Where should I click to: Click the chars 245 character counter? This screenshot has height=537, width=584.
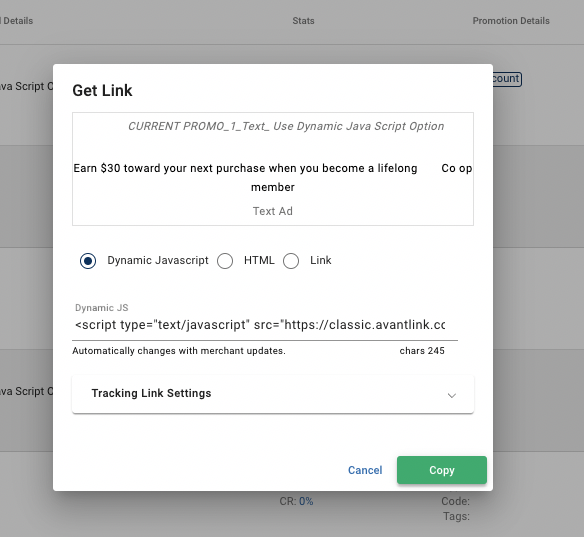click(x=422, y=351)
